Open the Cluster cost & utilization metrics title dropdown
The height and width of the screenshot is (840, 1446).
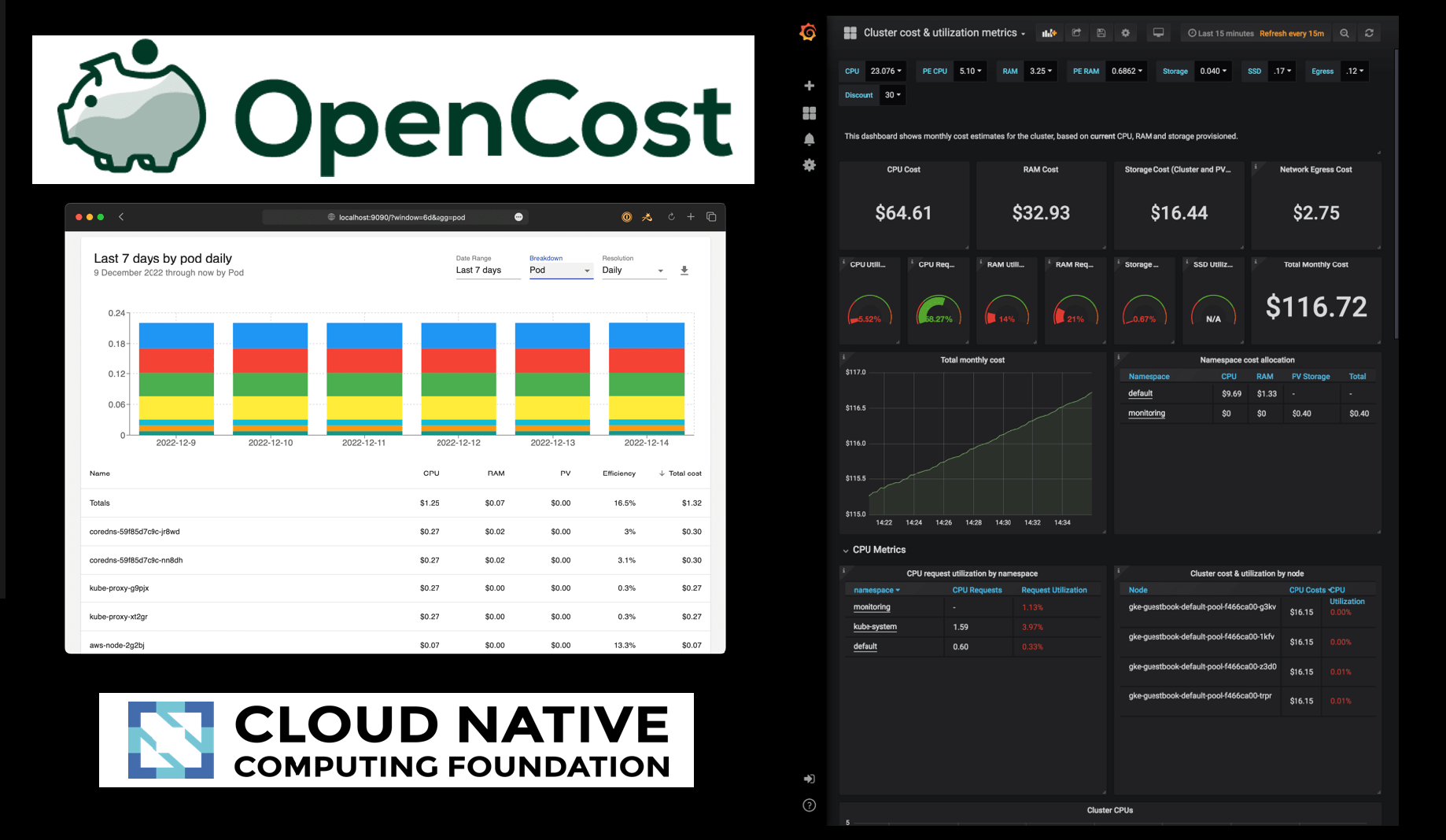coord(944,33)
